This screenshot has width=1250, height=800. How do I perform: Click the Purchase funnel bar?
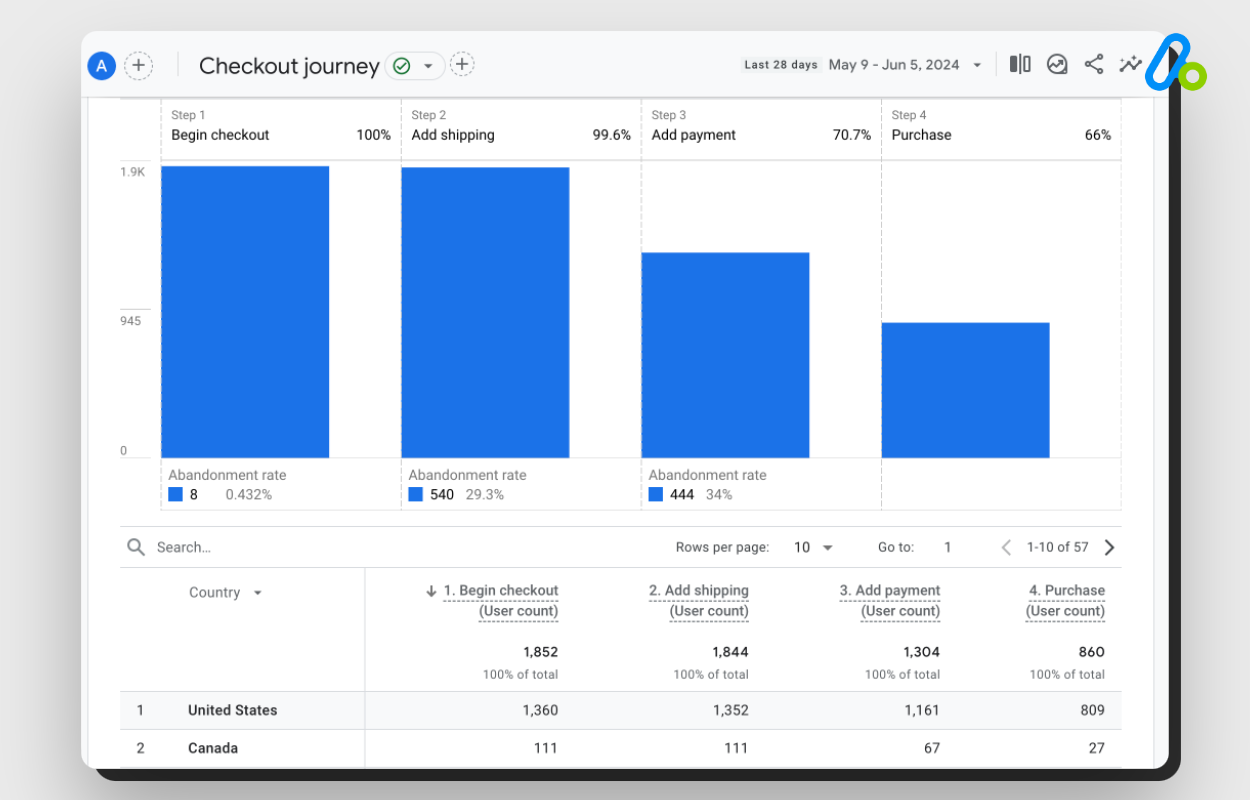coord(965,390)
